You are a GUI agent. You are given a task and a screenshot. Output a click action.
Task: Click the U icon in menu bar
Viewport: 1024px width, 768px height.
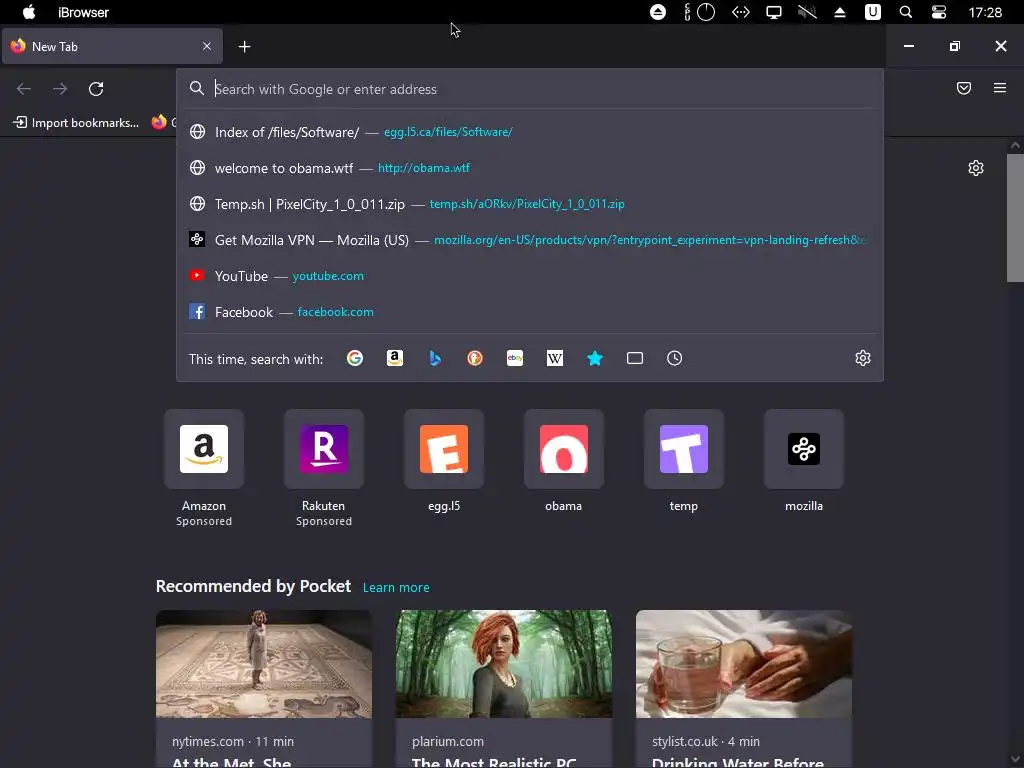pos(872,12)
